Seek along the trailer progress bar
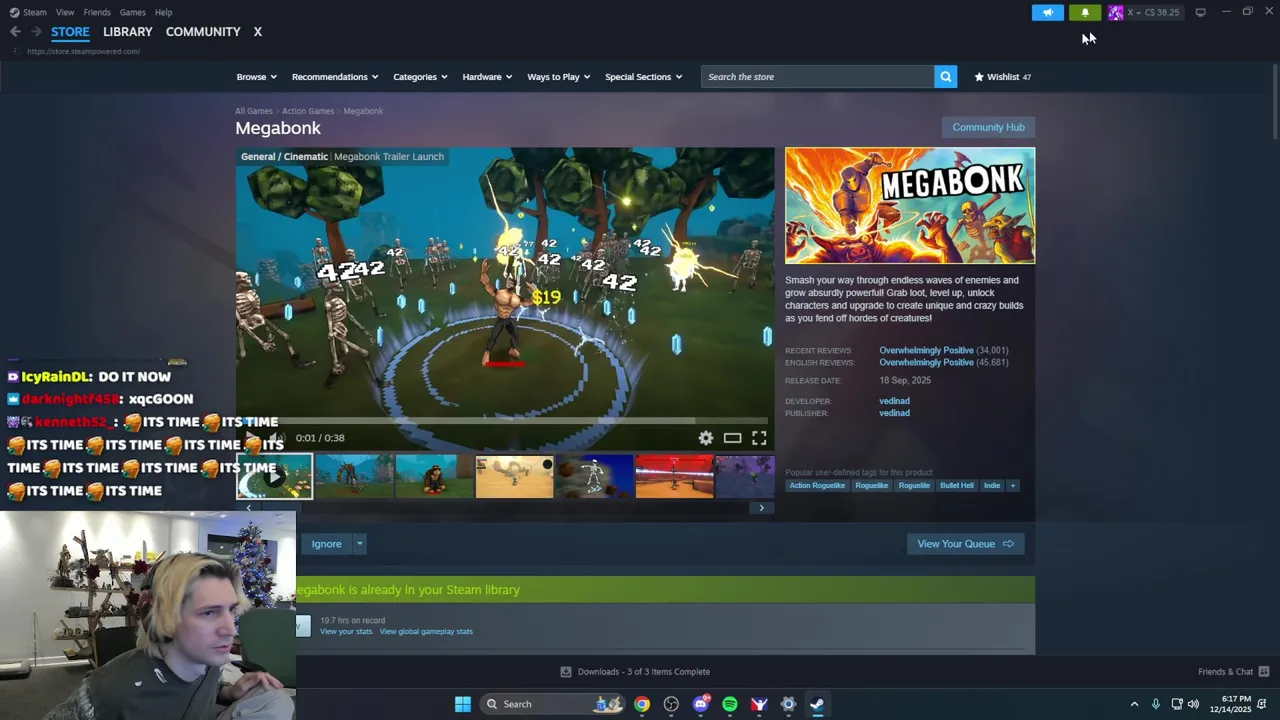The width and height of the screenshot is (1280, 720). pos(504,421)
